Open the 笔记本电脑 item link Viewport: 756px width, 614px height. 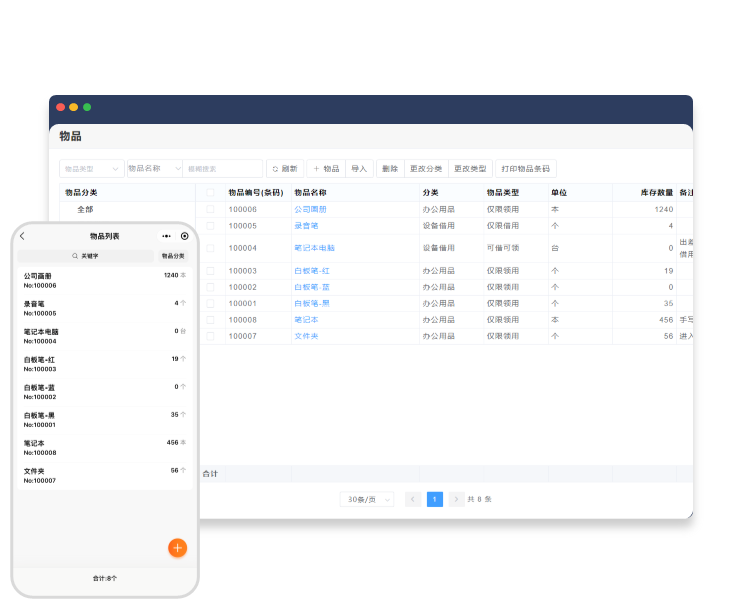[x=314, y=248]
